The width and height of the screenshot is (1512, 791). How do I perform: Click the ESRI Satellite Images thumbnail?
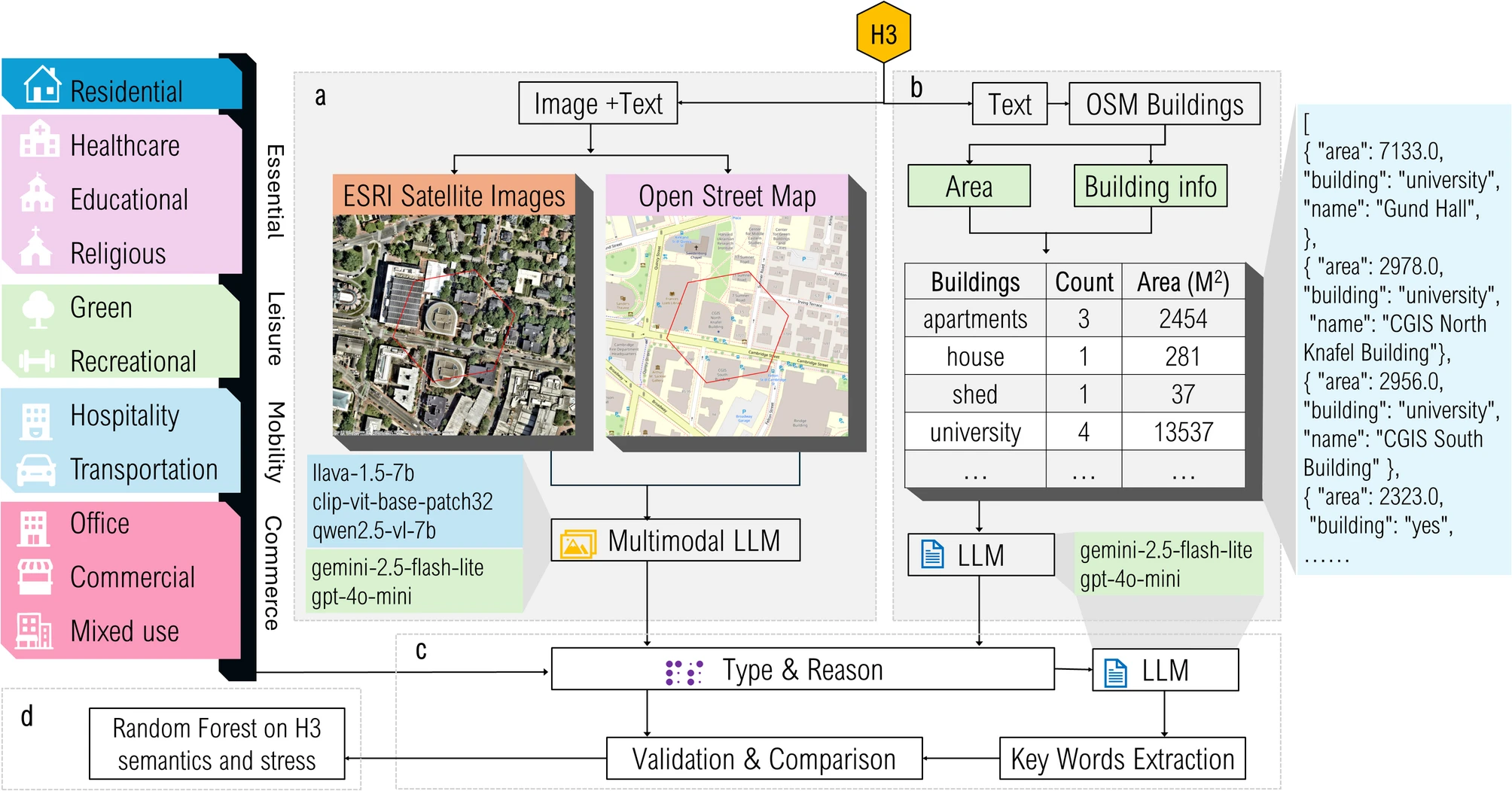(x=454, y=325)
